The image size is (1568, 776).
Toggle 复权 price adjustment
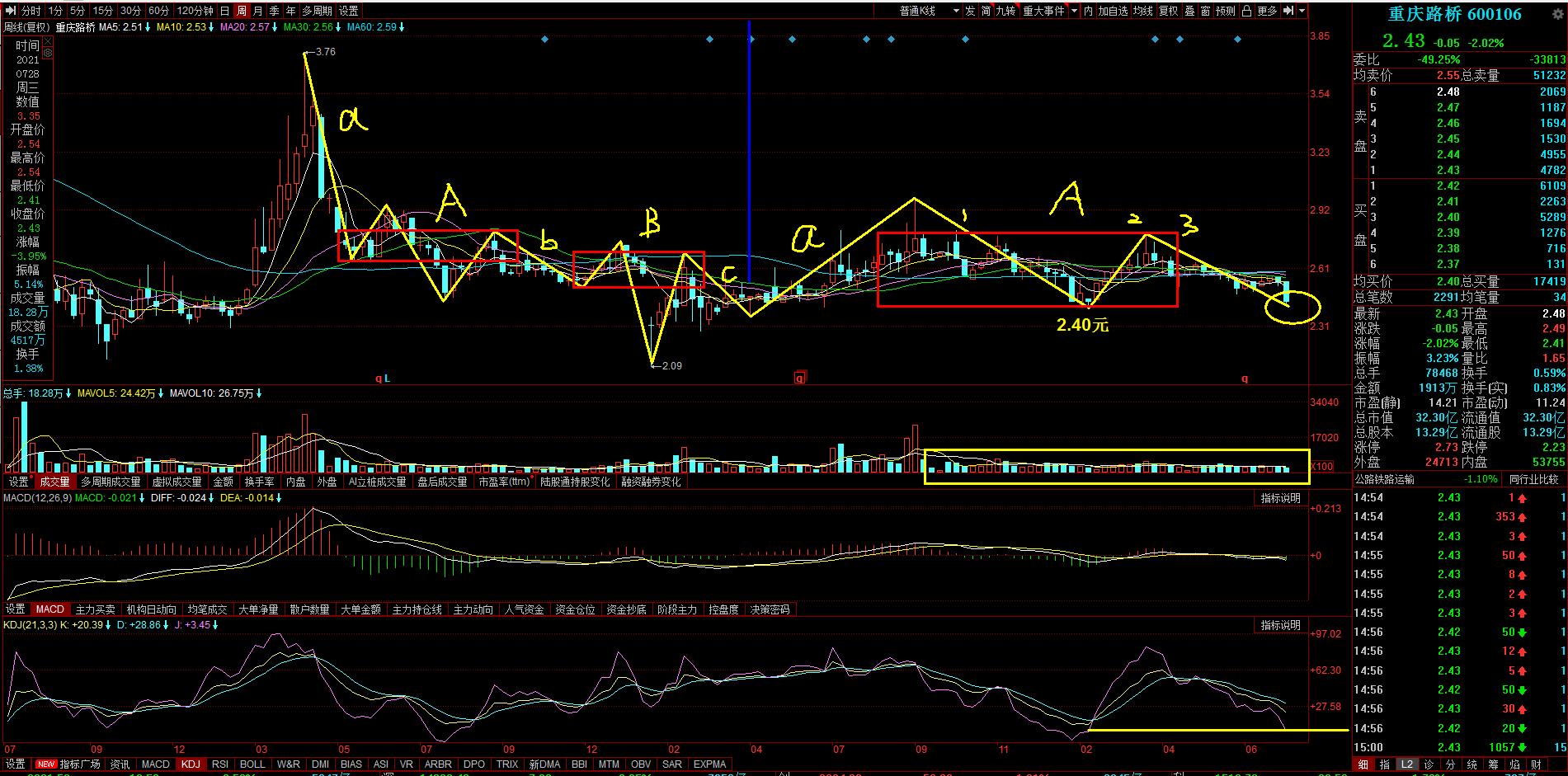pos(1168,11)
